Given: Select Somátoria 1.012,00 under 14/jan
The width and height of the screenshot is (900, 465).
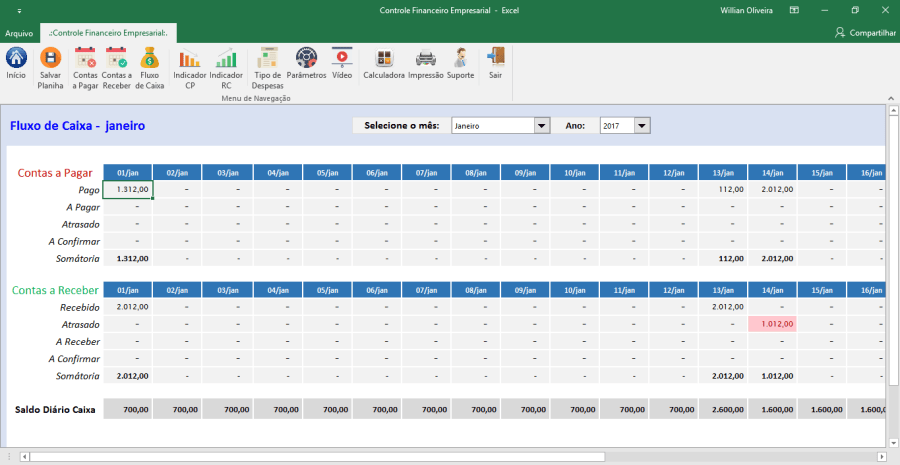Looking at the screenshot, I should (772, 376).
